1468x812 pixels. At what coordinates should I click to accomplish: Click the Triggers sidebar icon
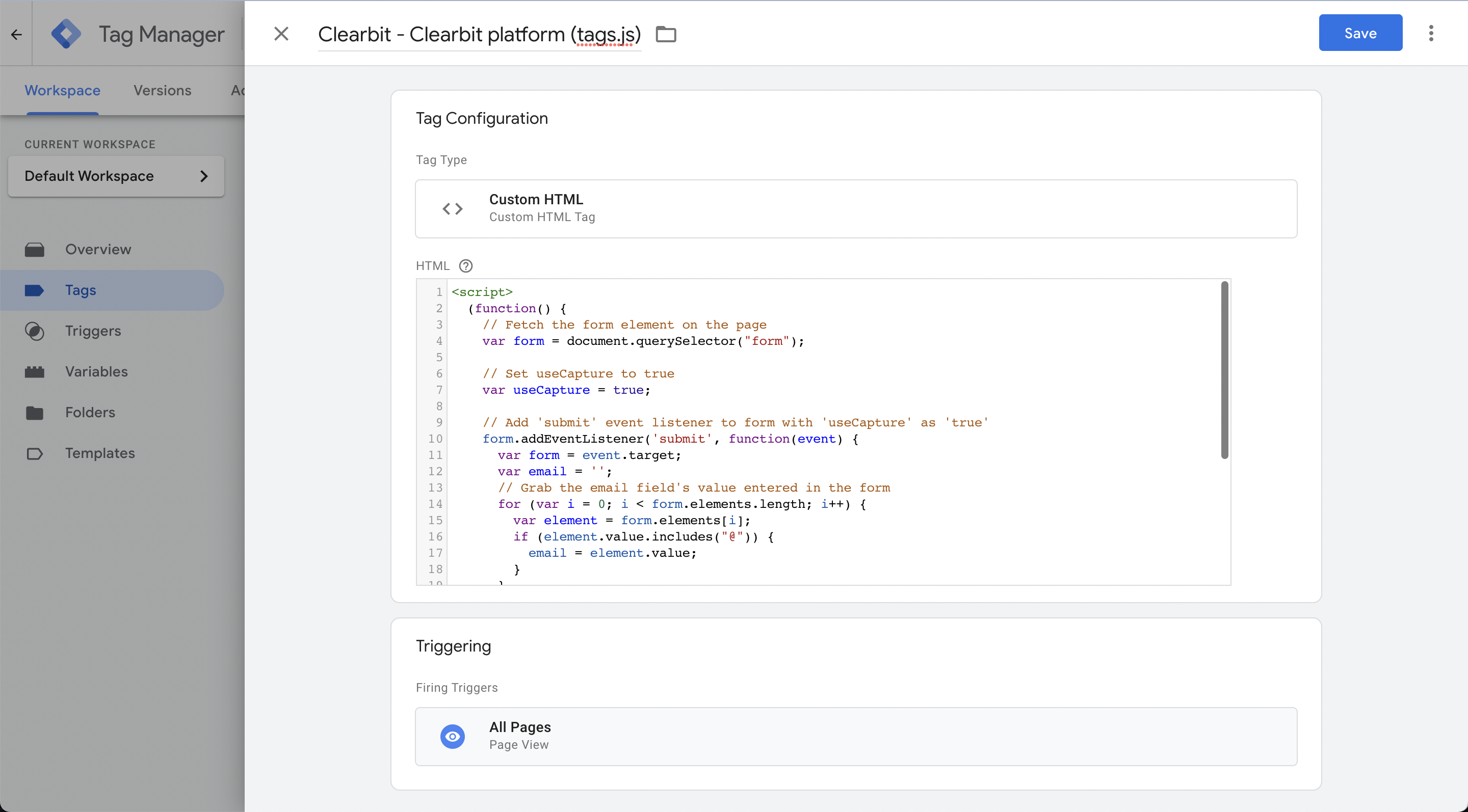[35, 331]
